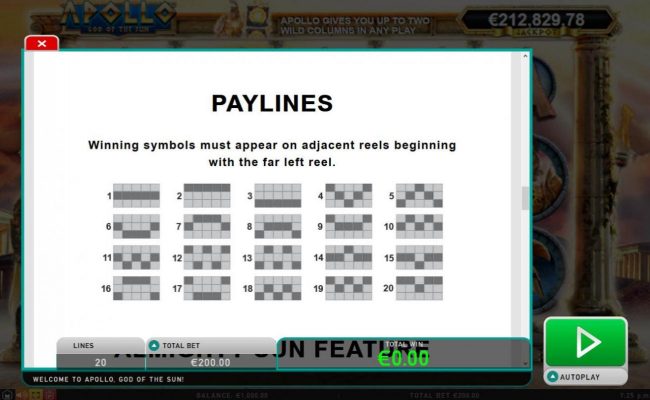Select payline 11 diagram
This screenshot has width=650, height=400.
[x=136, y=257]
